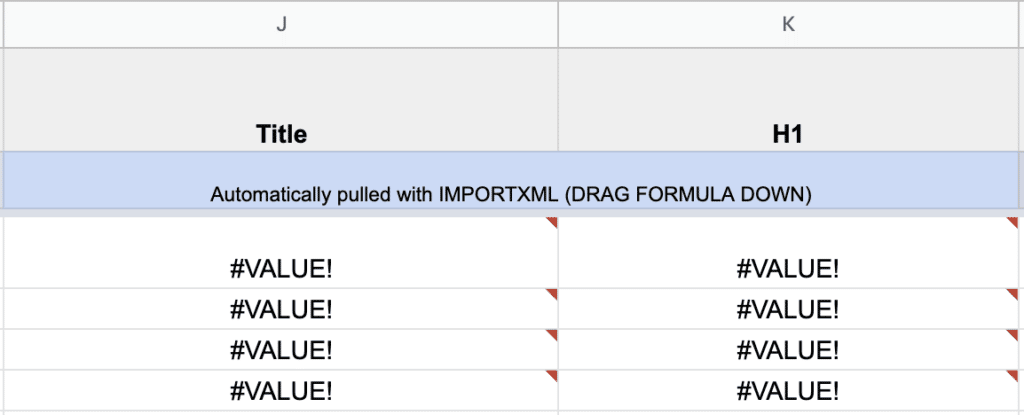This screenshot has height=415, width=1024.
Task: Click second #VALUE! cell under H1
Action: point(788,308)
